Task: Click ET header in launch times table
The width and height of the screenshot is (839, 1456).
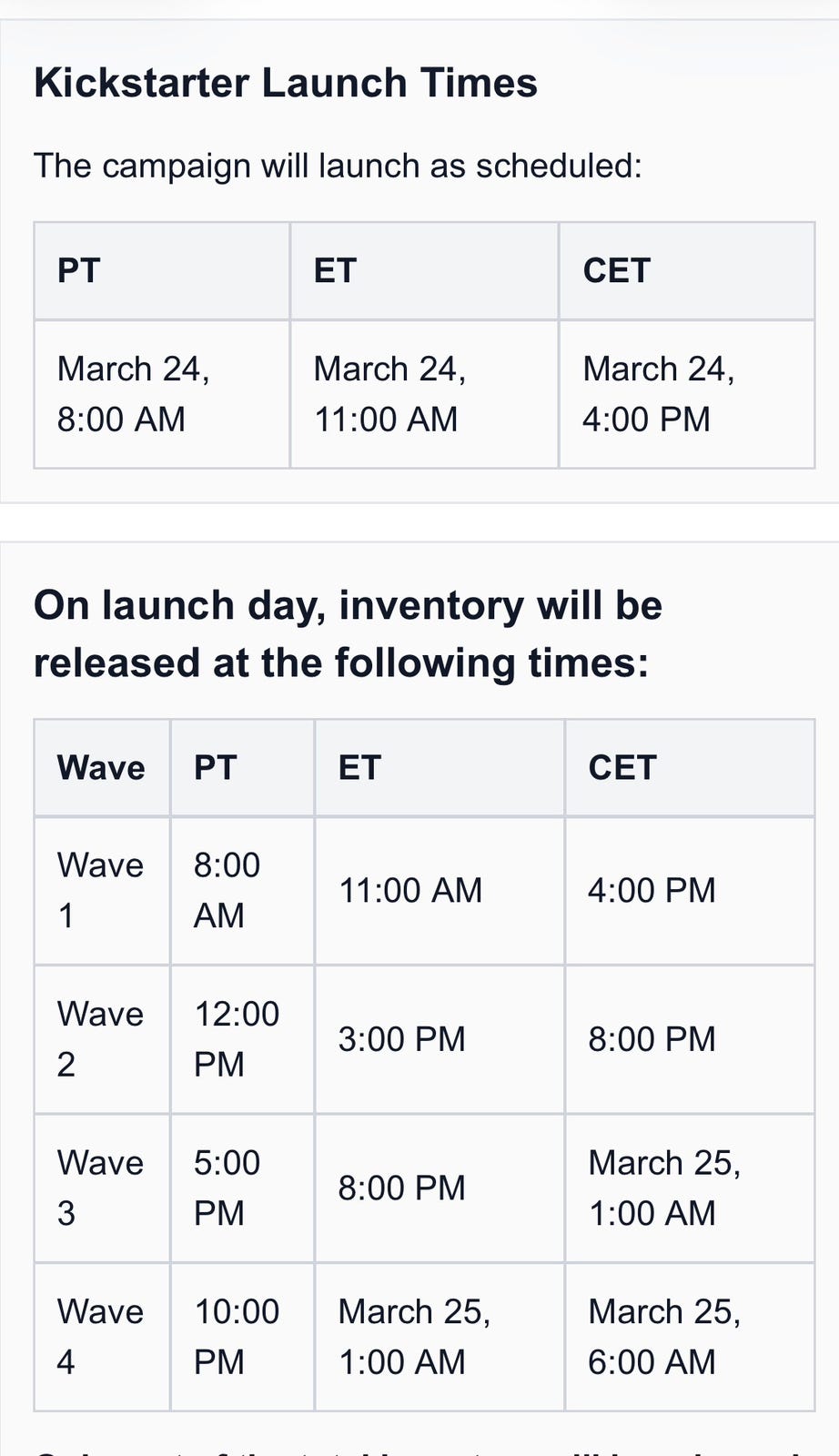Action: click(335, 271)
